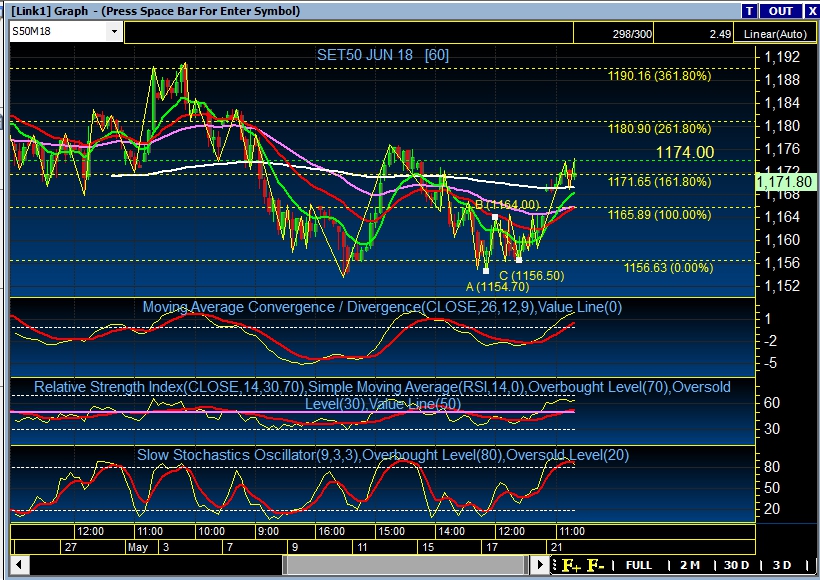Click the May label on date axis
Image resolution: width=820 pixels, height=580 pixels.
(x=138, y=547)
